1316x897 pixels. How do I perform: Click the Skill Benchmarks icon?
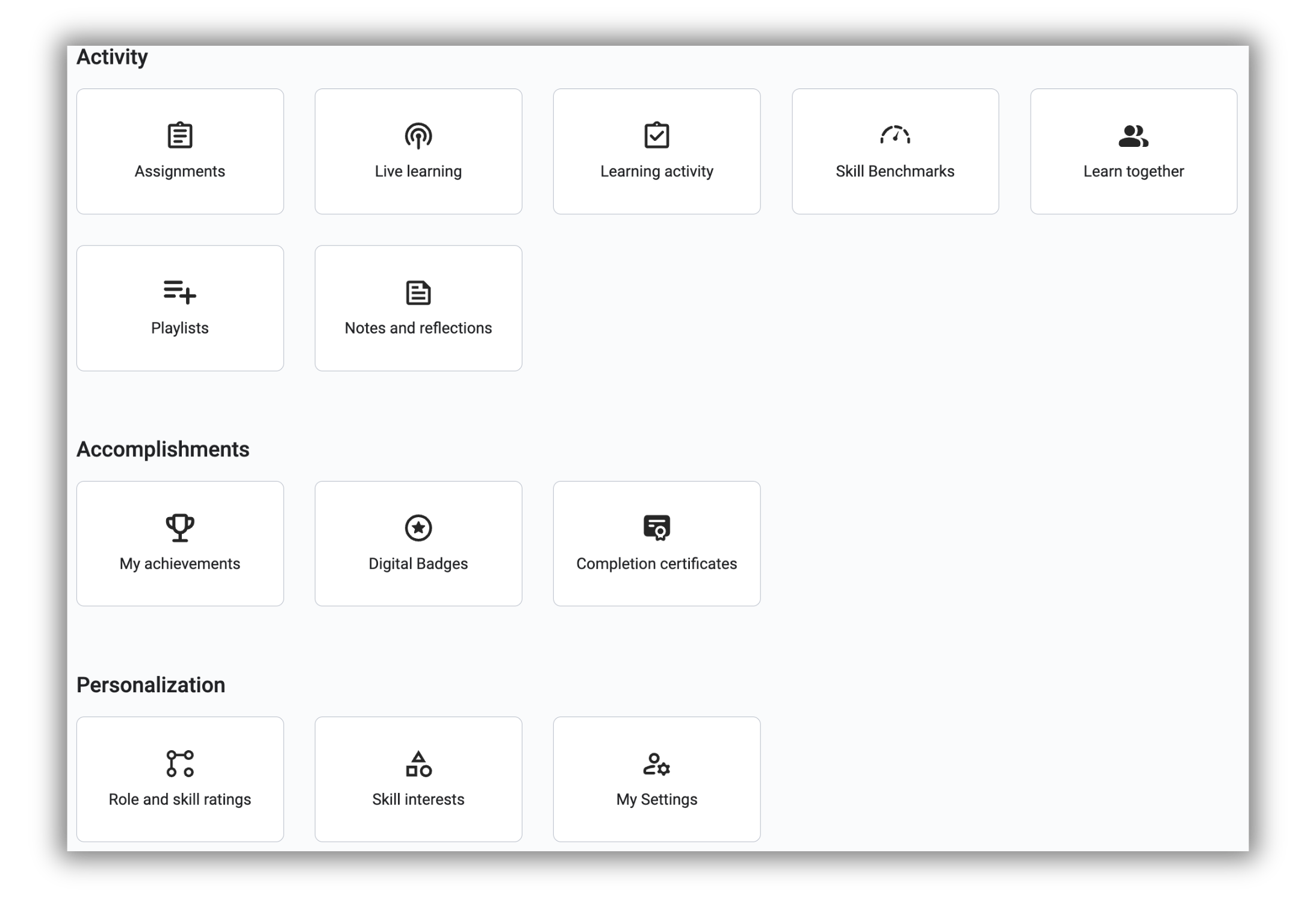894,135
